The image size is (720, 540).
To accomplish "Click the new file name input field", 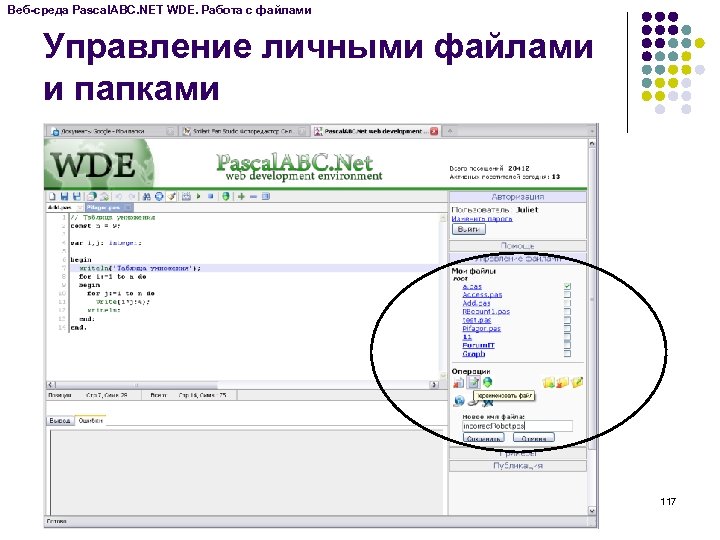I will click(x=518, y=426).
